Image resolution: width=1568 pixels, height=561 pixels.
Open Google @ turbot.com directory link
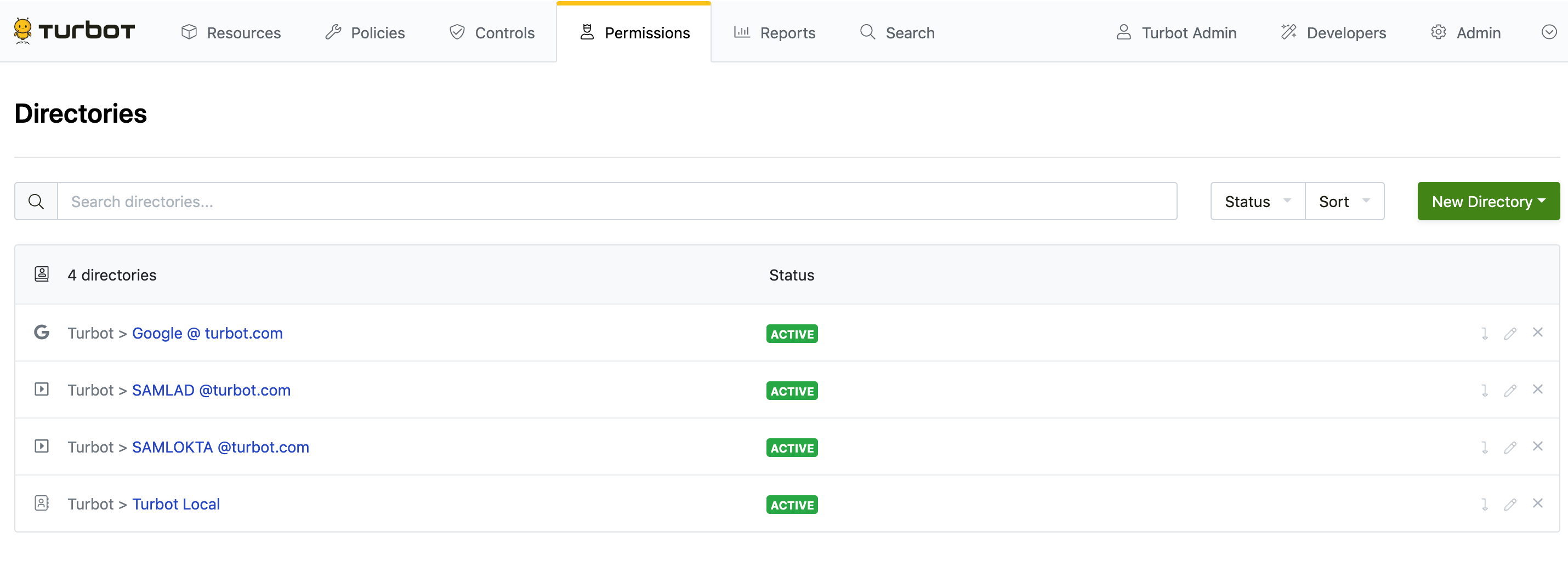(208, 334)
